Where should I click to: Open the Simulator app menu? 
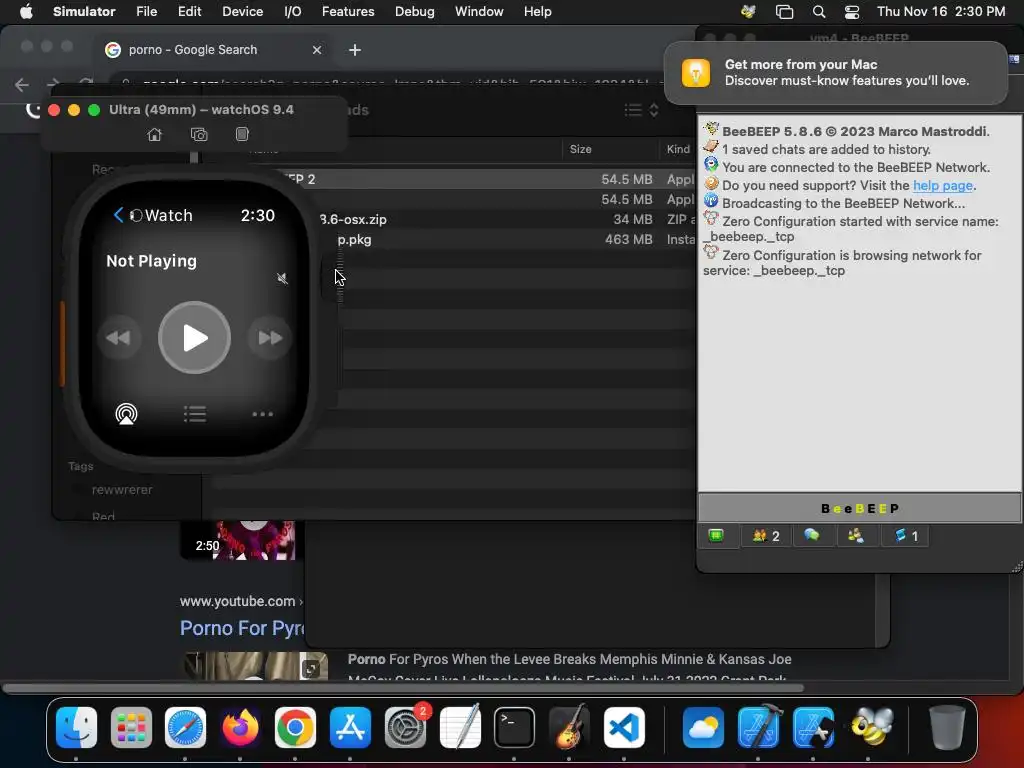84,12
